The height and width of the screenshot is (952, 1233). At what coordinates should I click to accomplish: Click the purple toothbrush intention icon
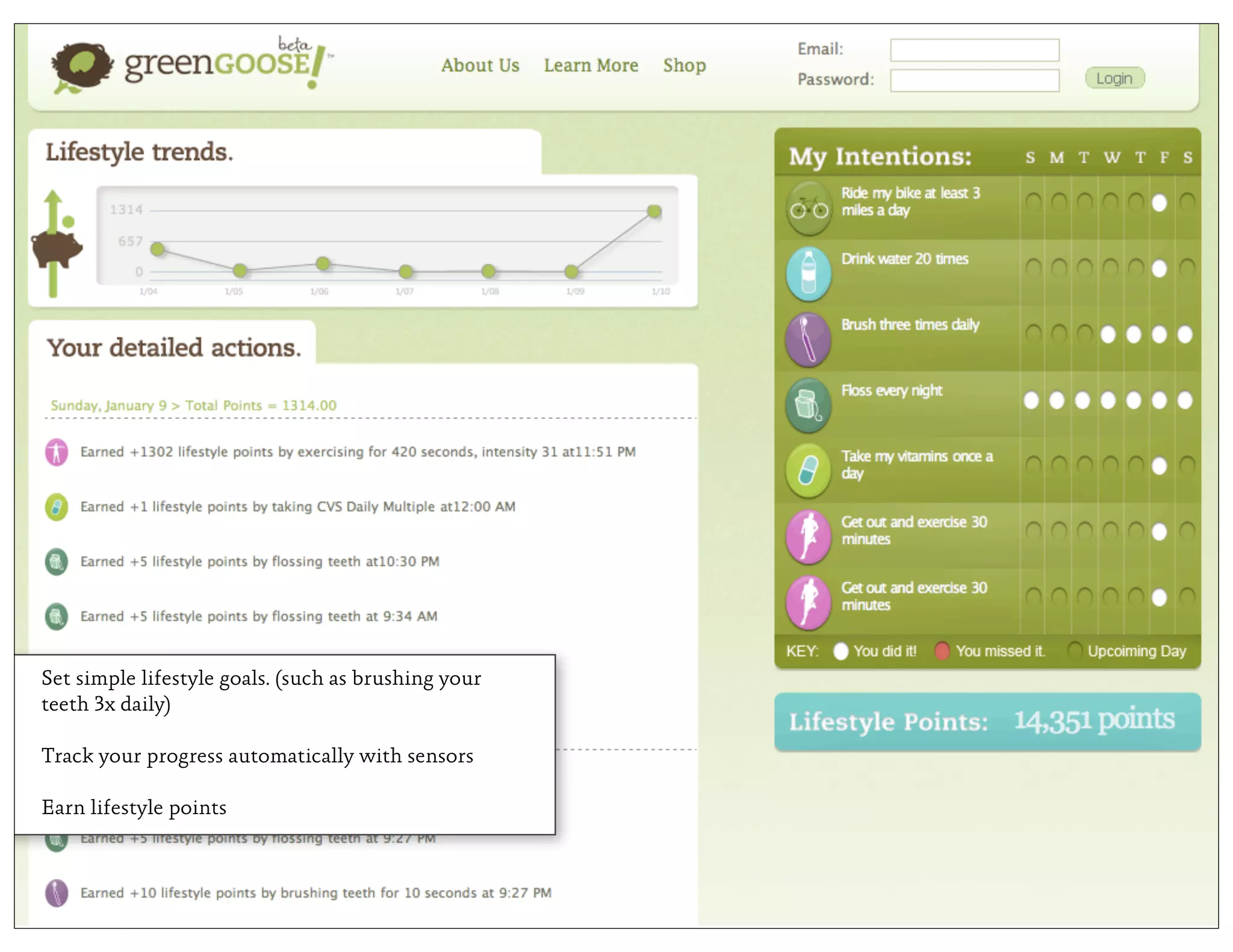[x=809, y=339]
